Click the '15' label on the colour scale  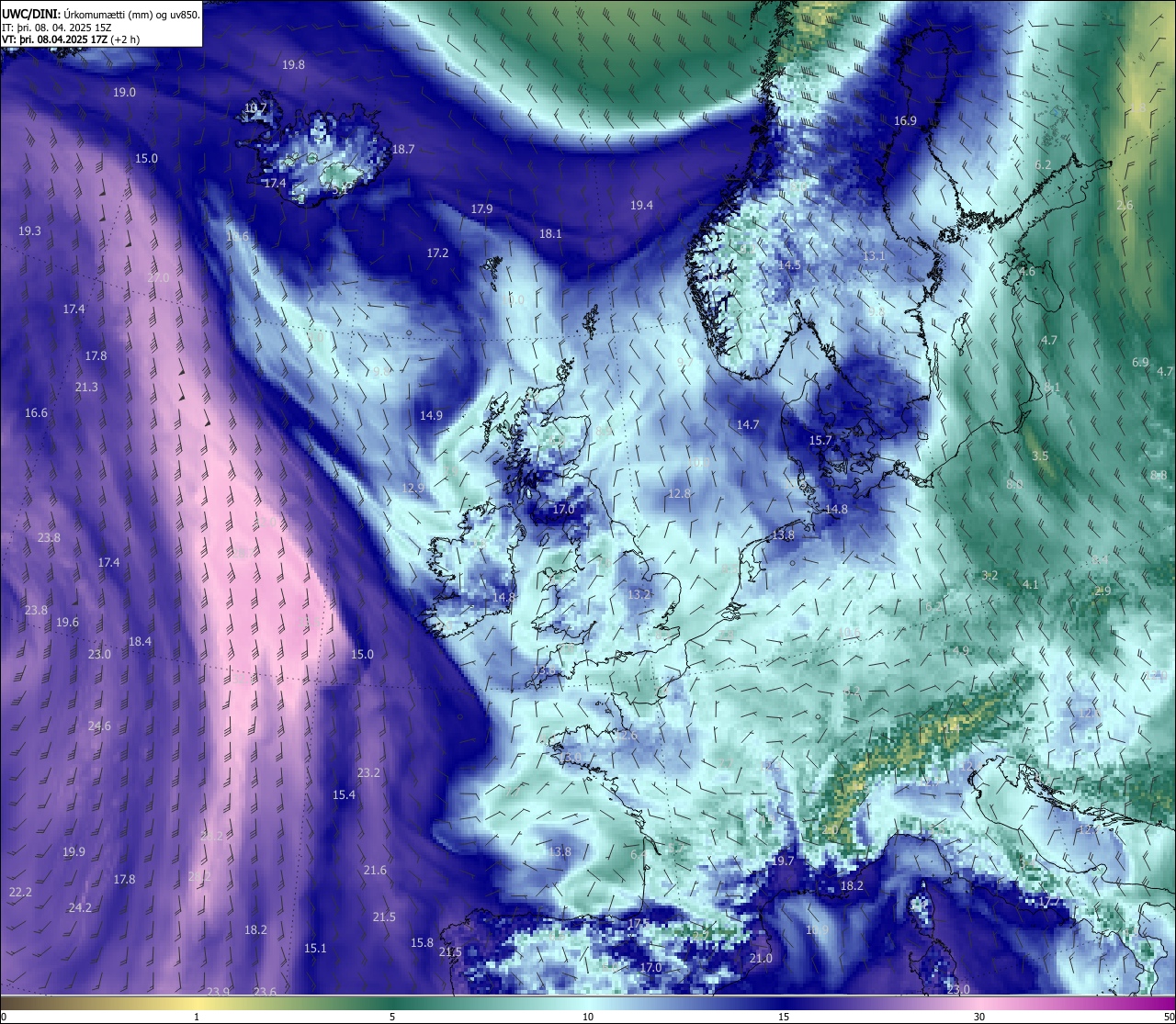(x=784, y=1017)
